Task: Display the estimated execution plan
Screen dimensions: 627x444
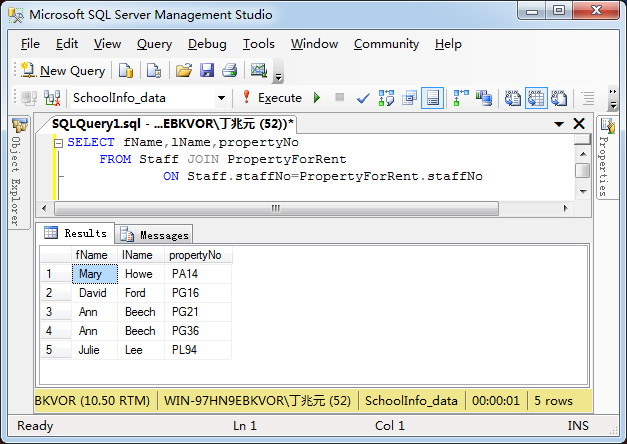Action: tap(386, 98)
